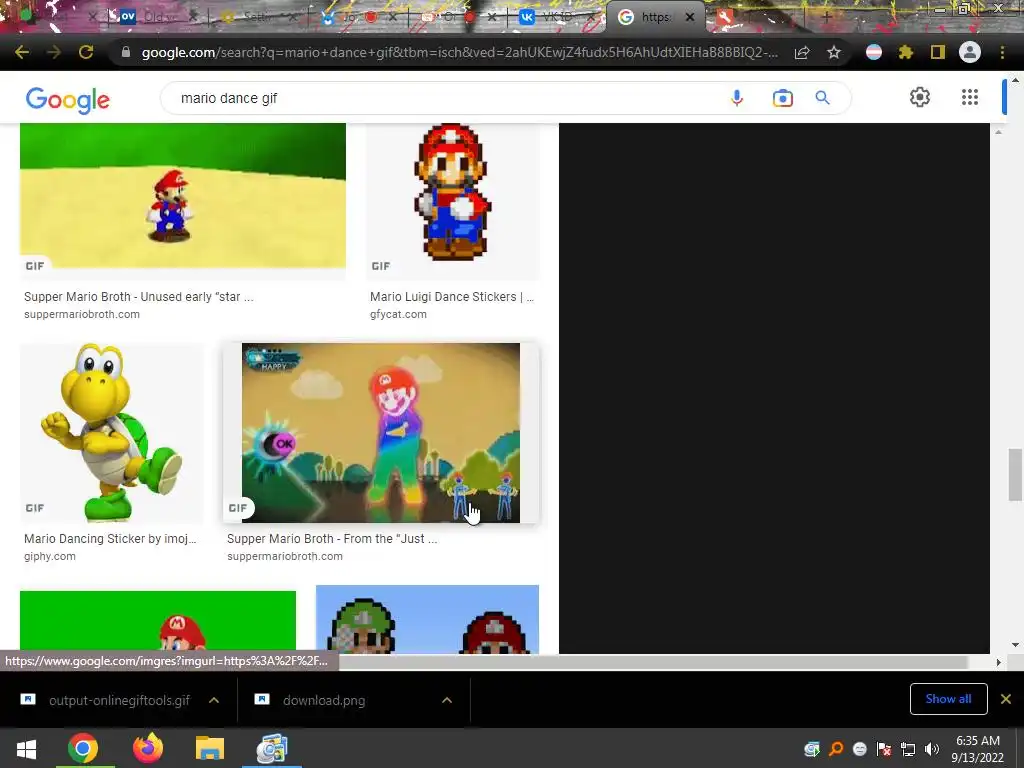The image size is (1024, 768).
Task: Expand options for download.png download
Action: tap(447, 700)
